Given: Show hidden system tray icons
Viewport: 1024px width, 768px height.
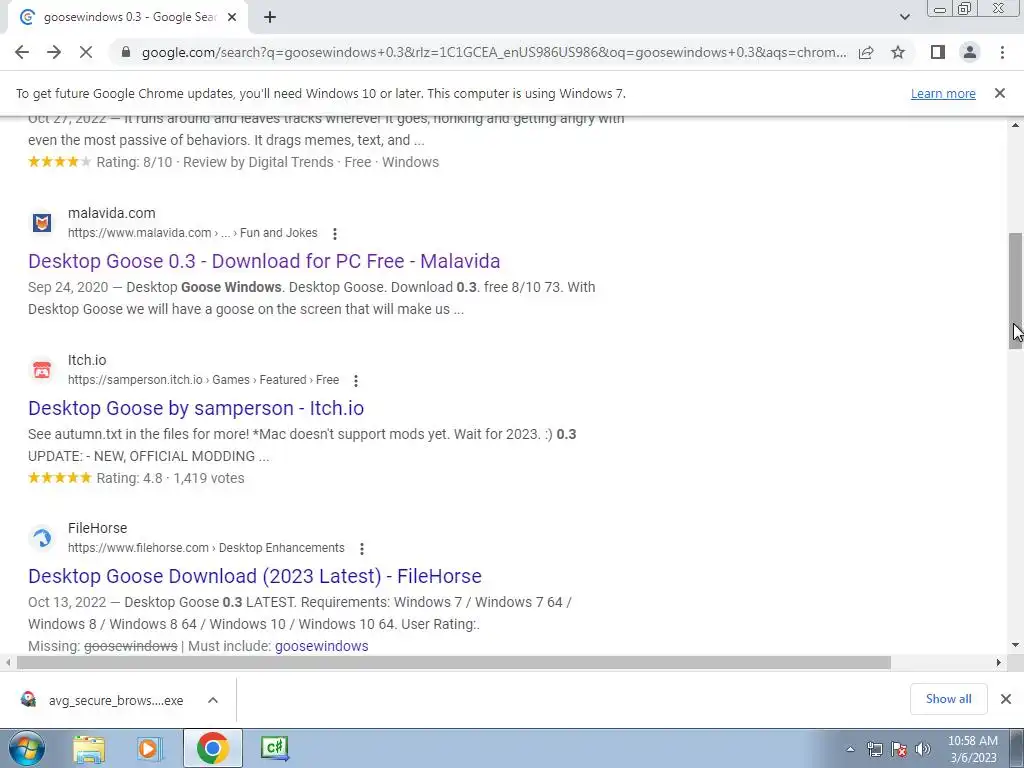Looking at the screenshot, I should coord(850,749).
